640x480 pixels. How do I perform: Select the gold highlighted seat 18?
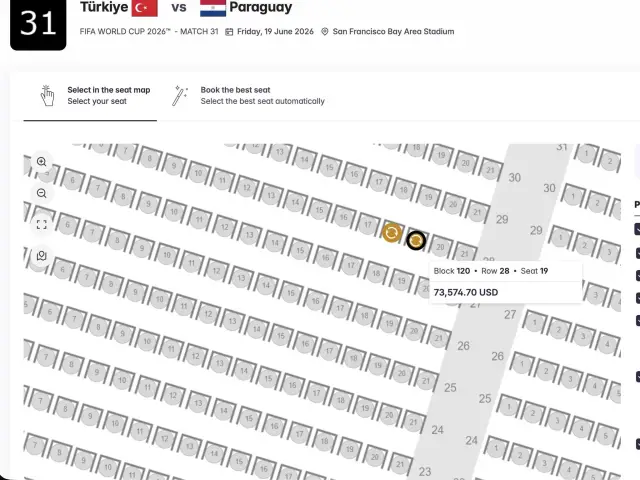click(x=391, y=233)
